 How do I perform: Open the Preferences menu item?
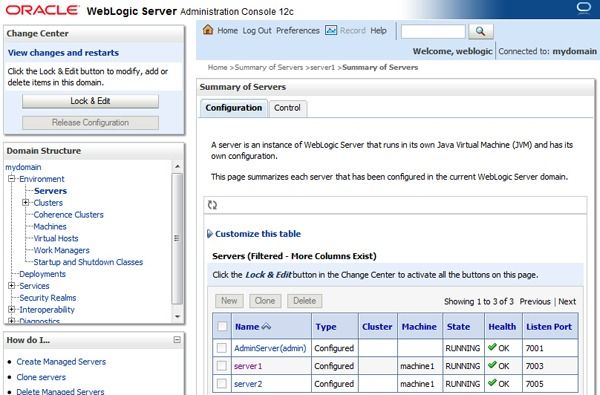click(298, 31)
